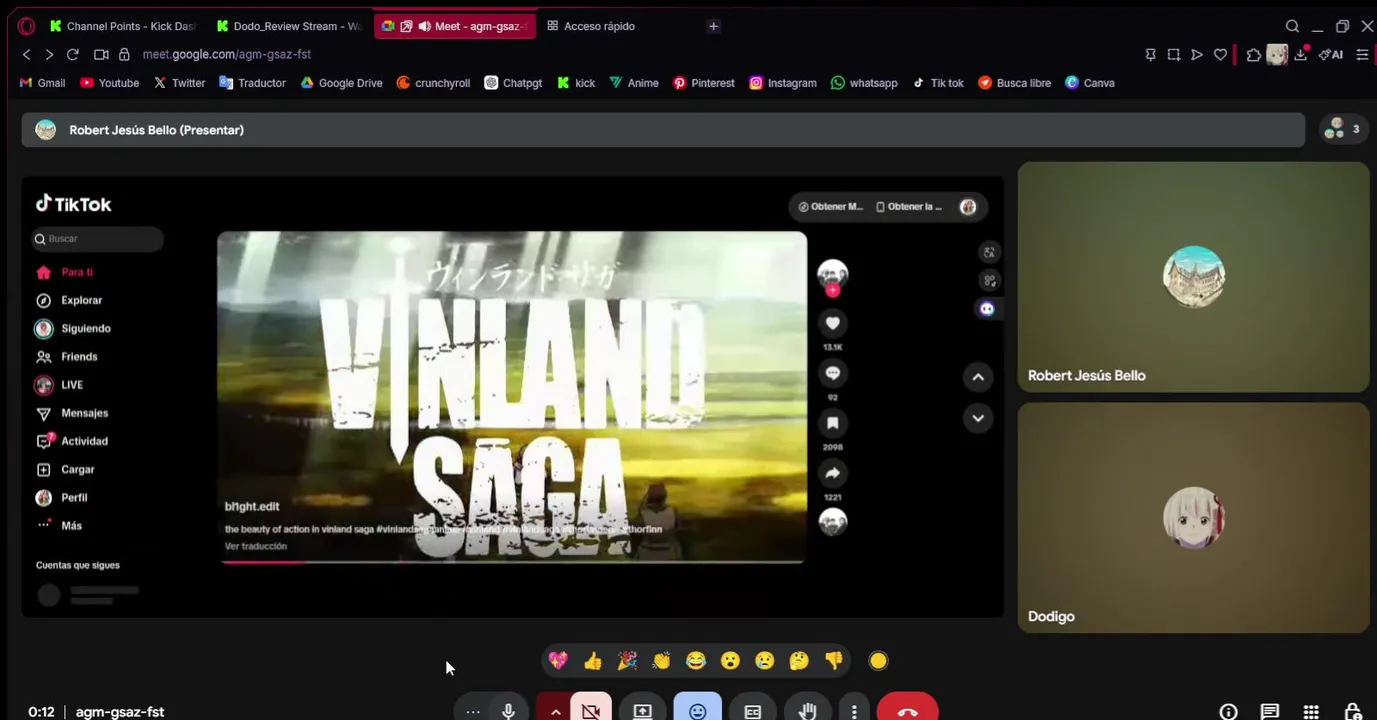
Task: Raise hand in the meeting
Action: click(808, 711)
